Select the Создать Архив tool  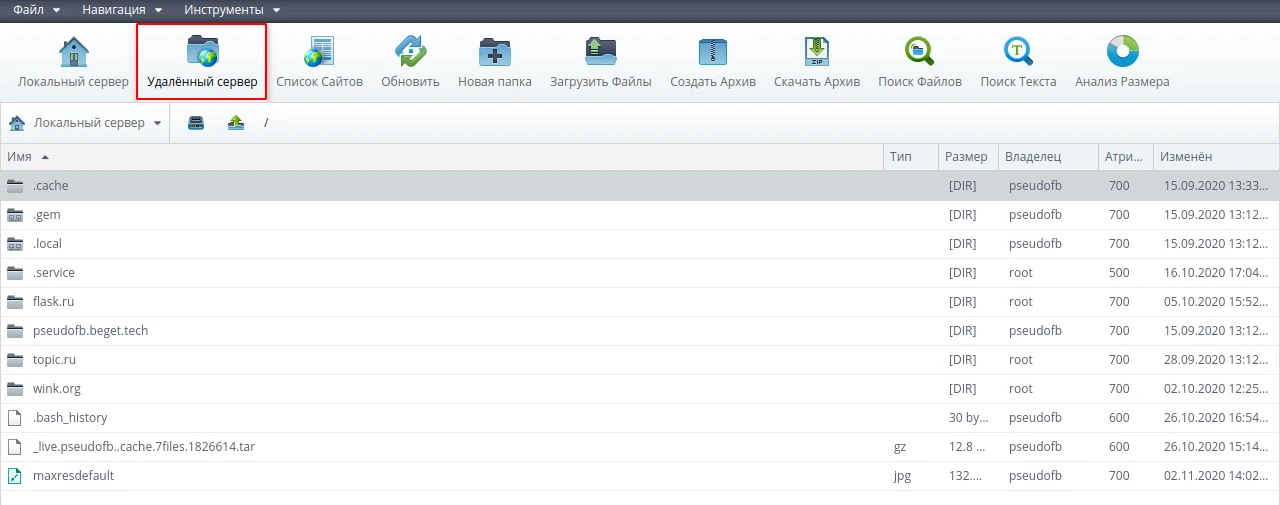(712, 51)
